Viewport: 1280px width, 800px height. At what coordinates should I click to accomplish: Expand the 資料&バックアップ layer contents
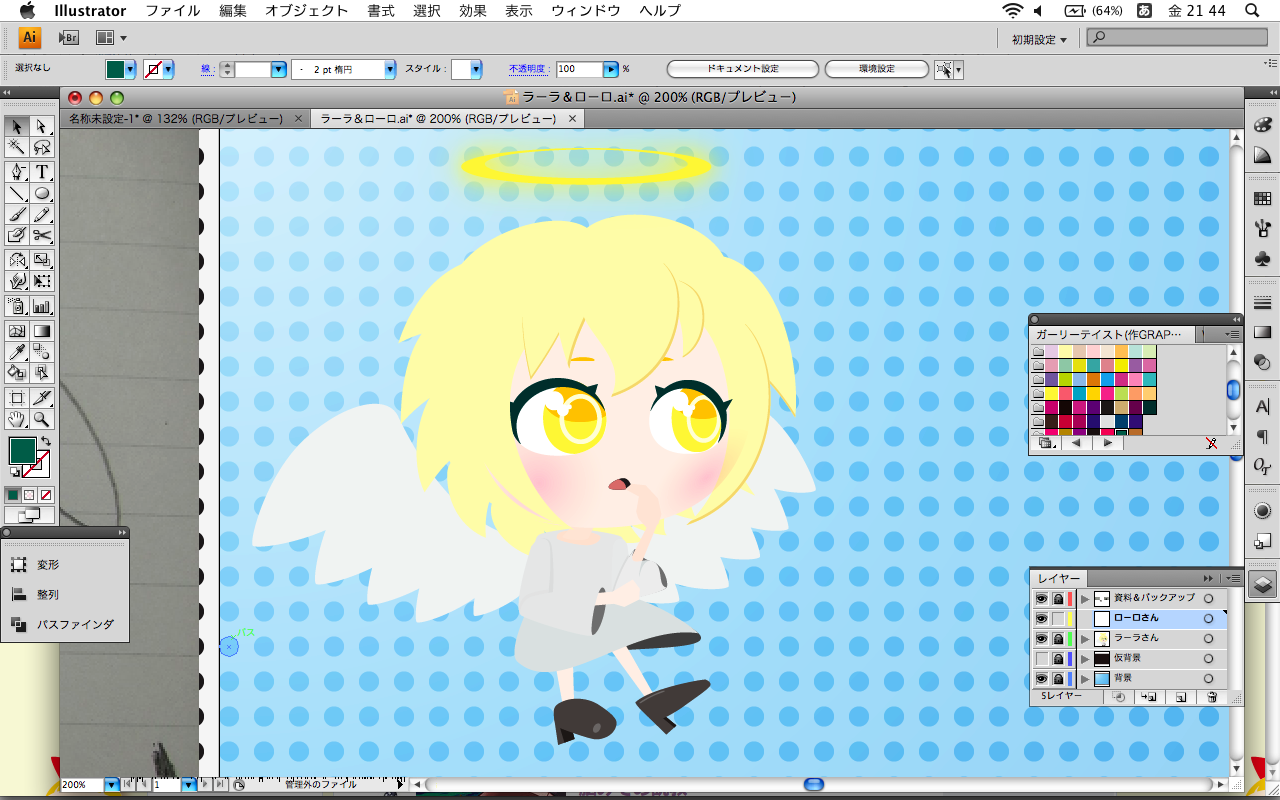pyautogui.click(x=1084, y=598)
